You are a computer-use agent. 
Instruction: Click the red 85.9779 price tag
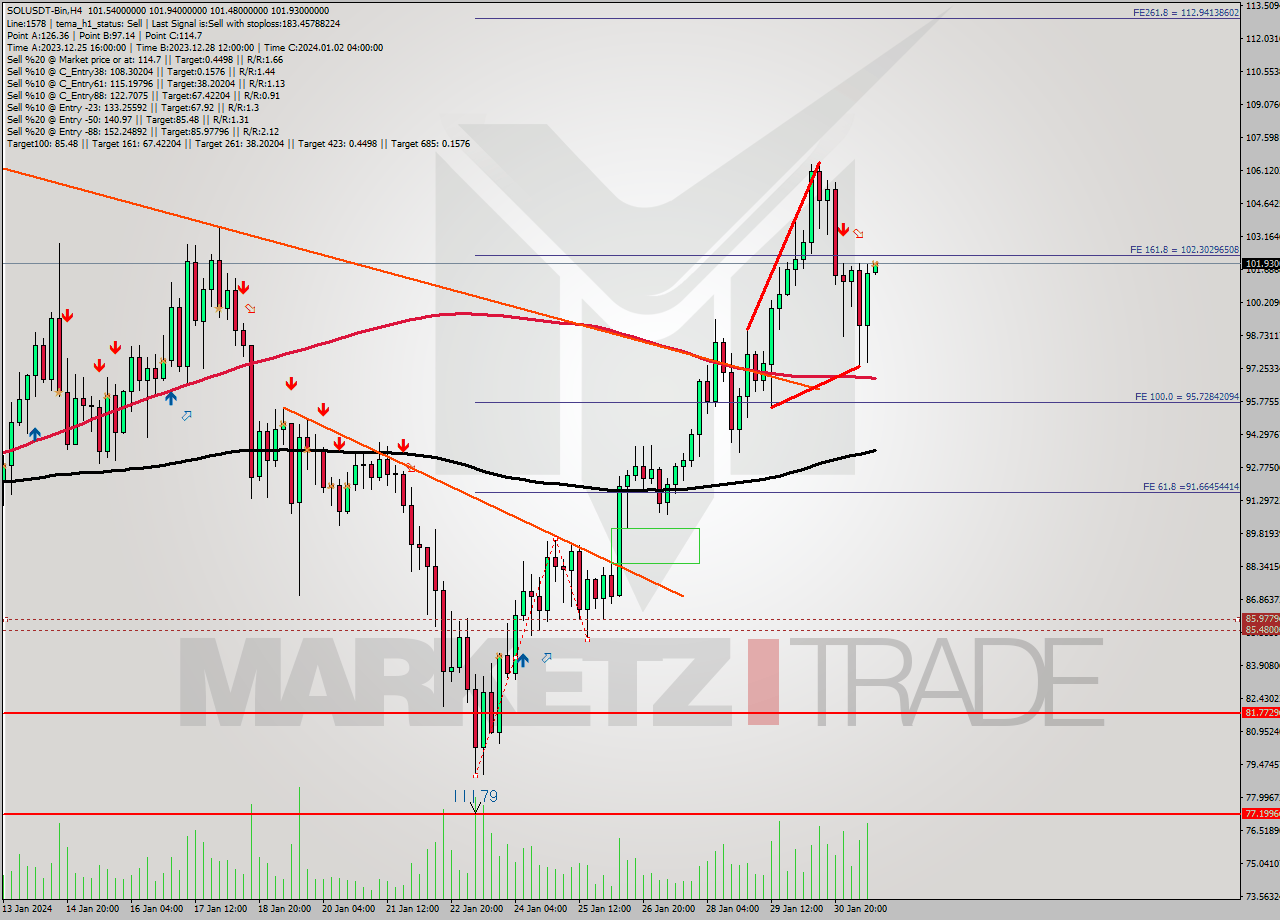tap(1261, 619)
